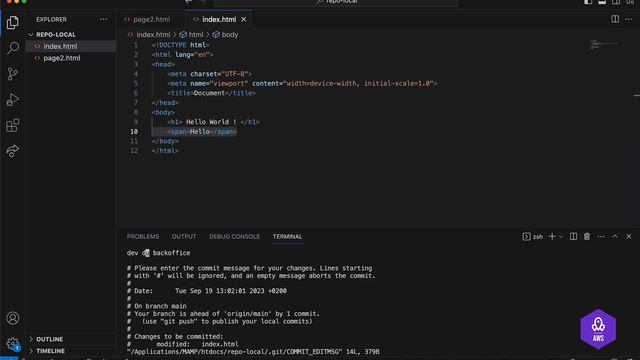Close the index.html editor tab
The image size is (640, 360).
(x=244, y=20)
